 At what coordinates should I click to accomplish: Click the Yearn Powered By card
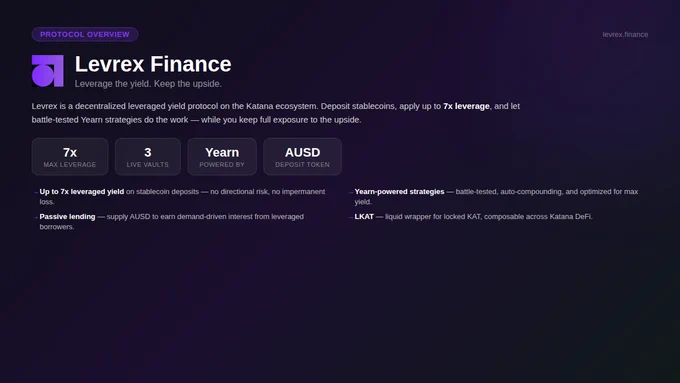click(x=222, y=157)
